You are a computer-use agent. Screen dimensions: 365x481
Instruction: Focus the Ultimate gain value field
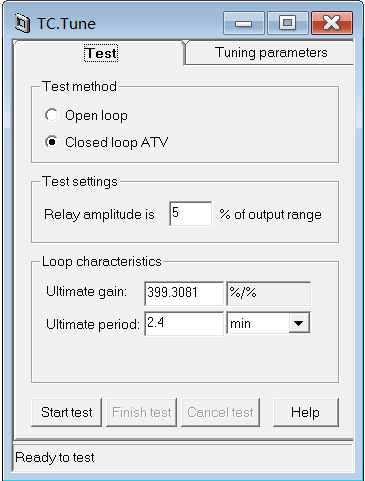(184, 293)
